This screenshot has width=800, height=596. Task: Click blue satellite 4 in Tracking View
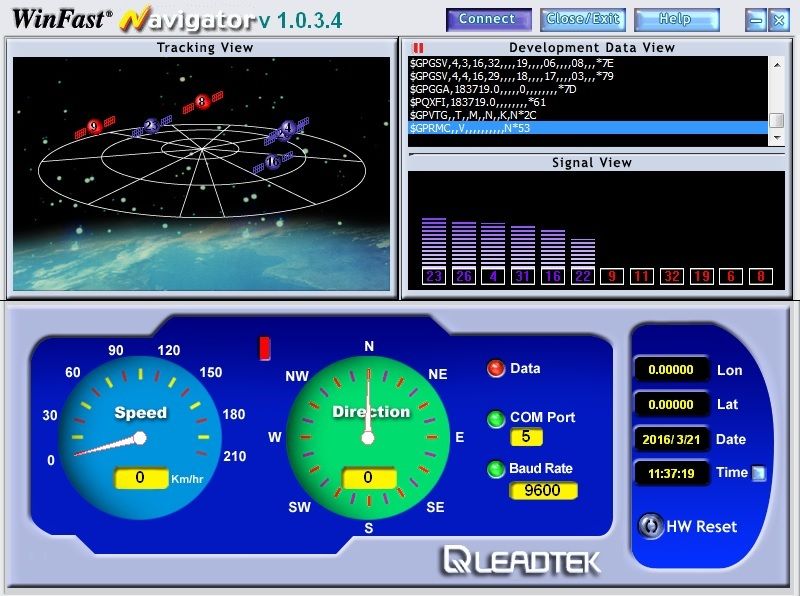click(x=287, y=129)
